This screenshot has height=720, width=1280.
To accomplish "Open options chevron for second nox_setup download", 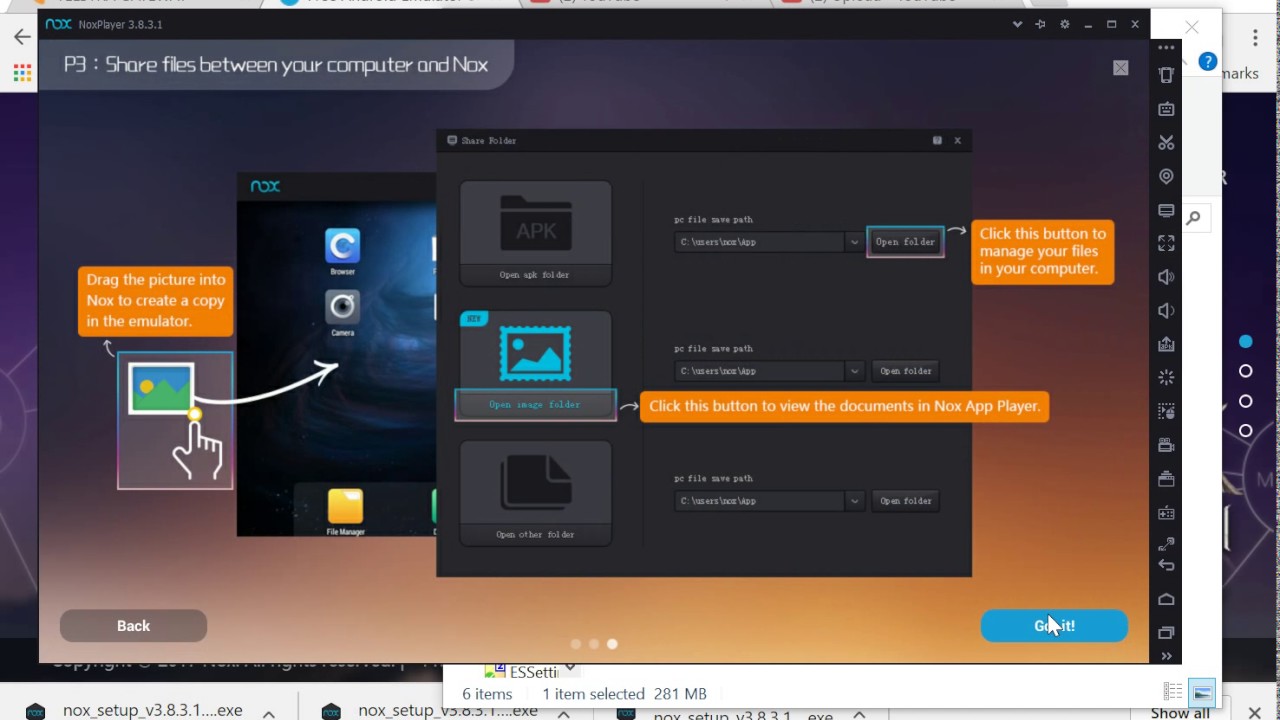I will (x=563, y=713).
